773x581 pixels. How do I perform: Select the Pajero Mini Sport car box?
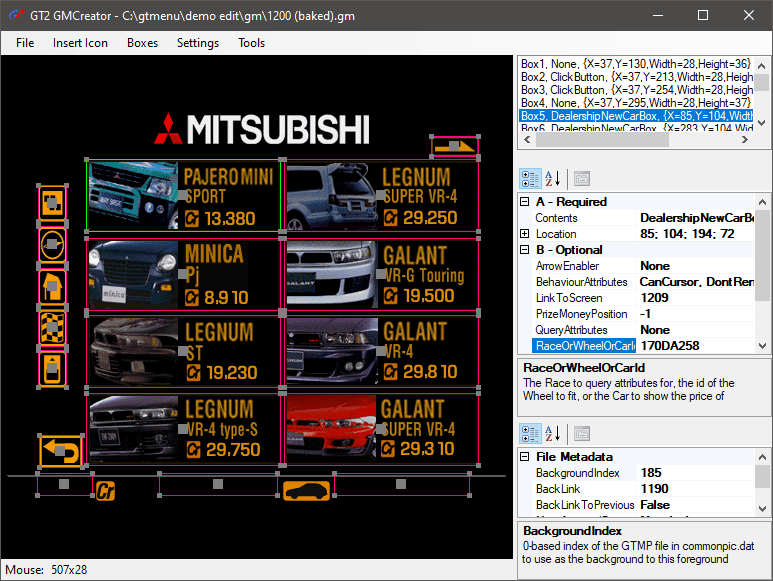point(184,196)
